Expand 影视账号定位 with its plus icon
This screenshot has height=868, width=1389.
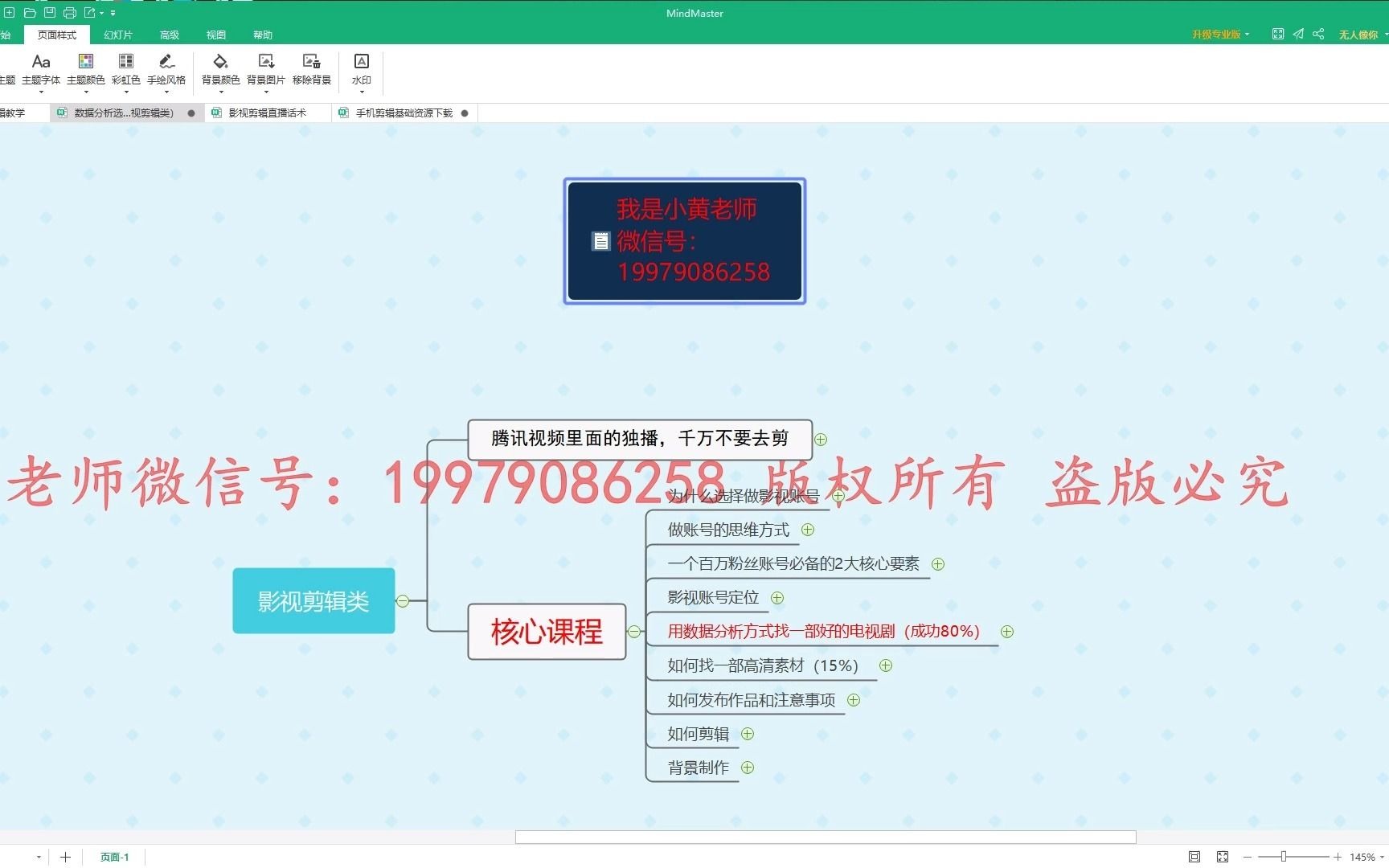click(x=777, y=598)
